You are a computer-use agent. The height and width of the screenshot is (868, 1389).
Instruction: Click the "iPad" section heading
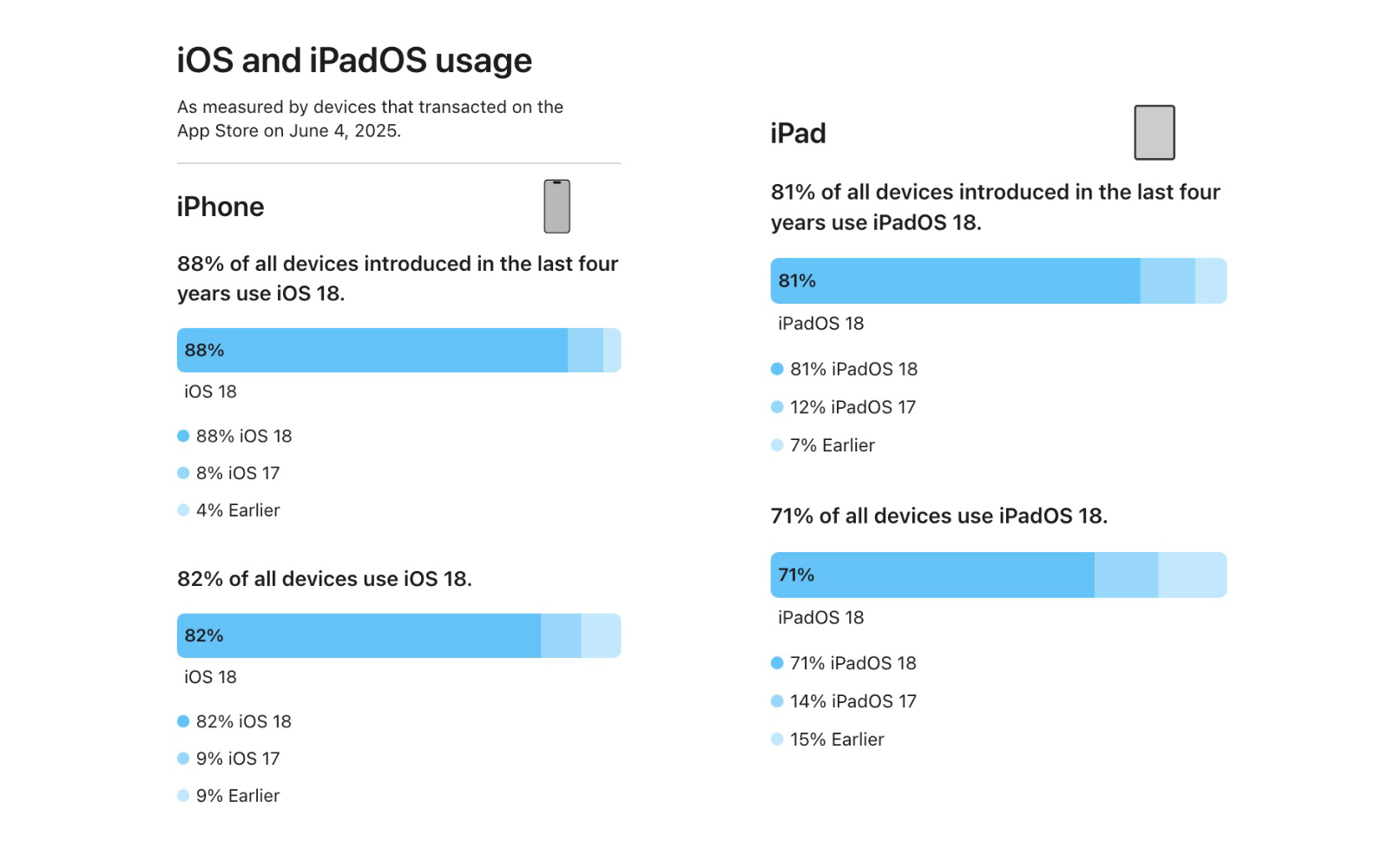(x=798, y=134)
